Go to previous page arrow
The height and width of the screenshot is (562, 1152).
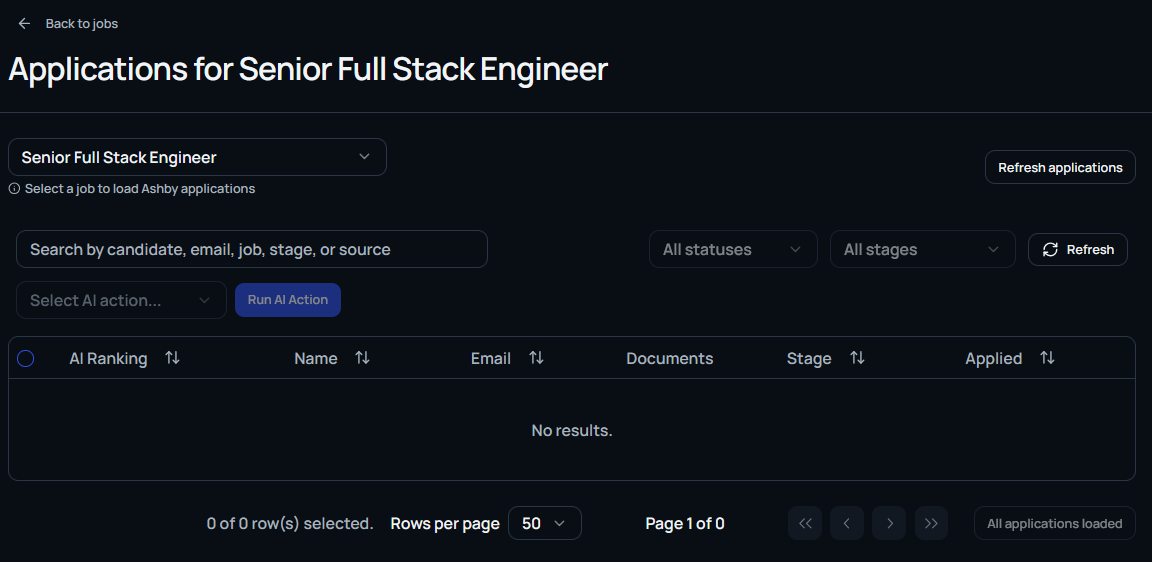tap(847, 523)
